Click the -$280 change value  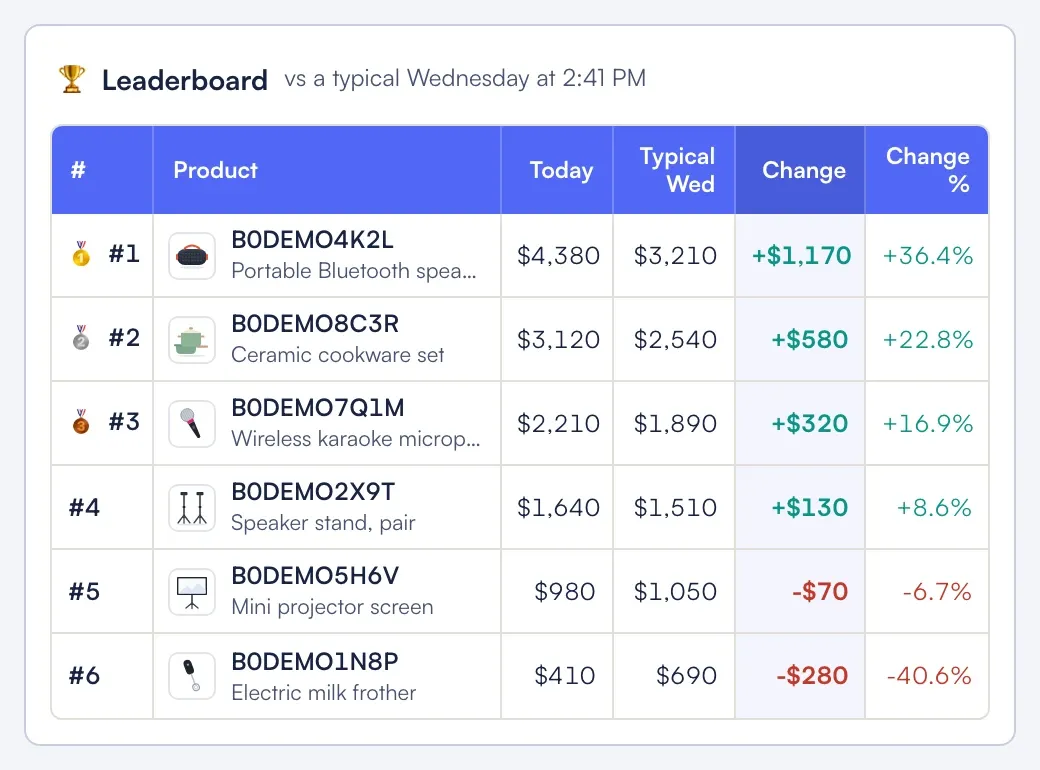click(x=812, y=676)
